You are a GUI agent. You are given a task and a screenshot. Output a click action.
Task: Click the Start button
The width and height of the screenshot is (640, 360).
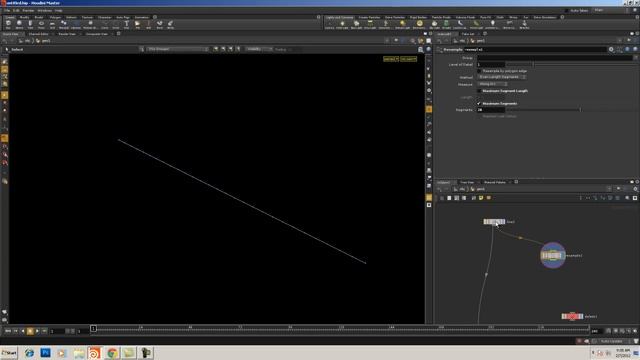pos(9,353)
